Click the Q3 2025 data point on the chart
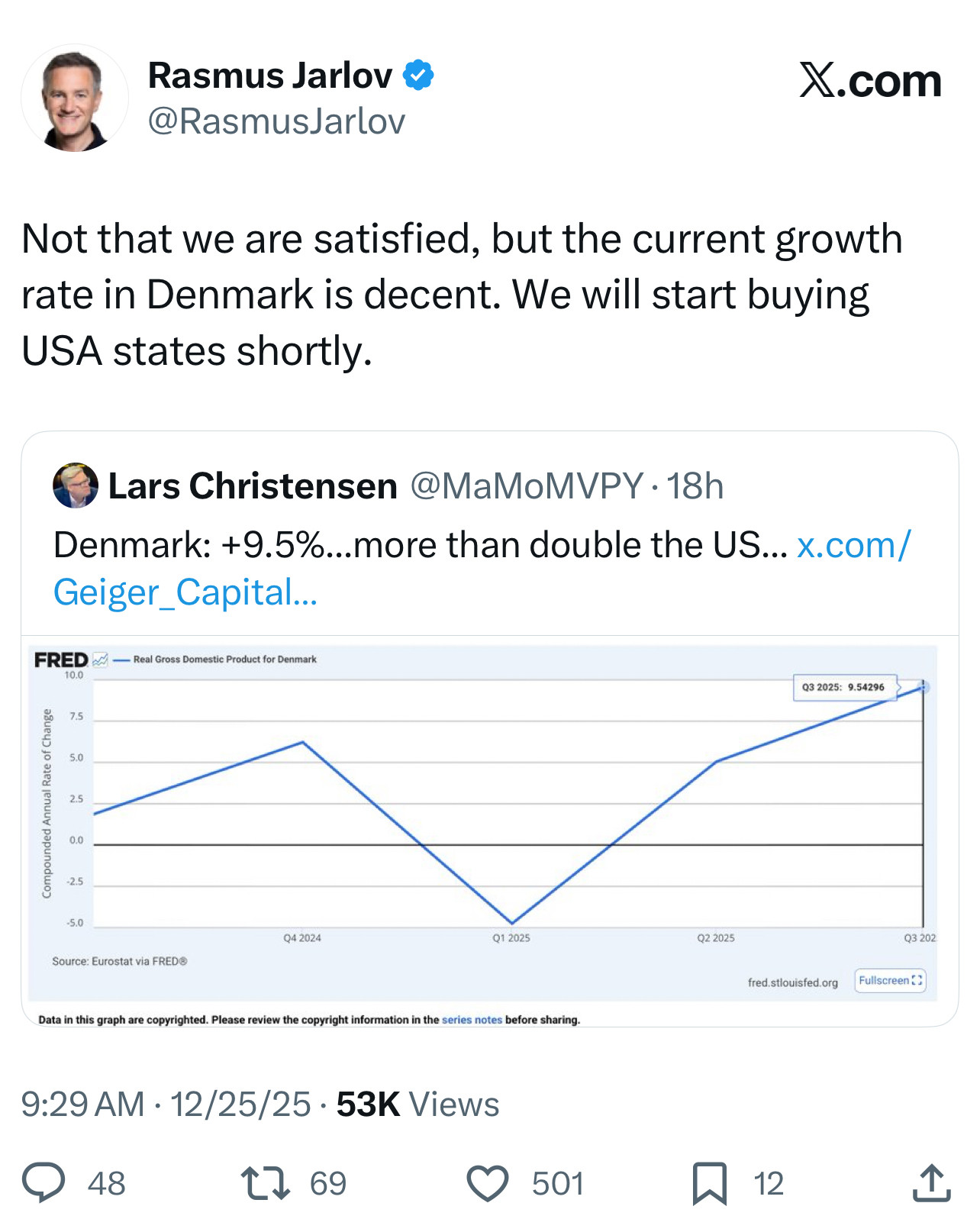 click(x=923, y=688)
